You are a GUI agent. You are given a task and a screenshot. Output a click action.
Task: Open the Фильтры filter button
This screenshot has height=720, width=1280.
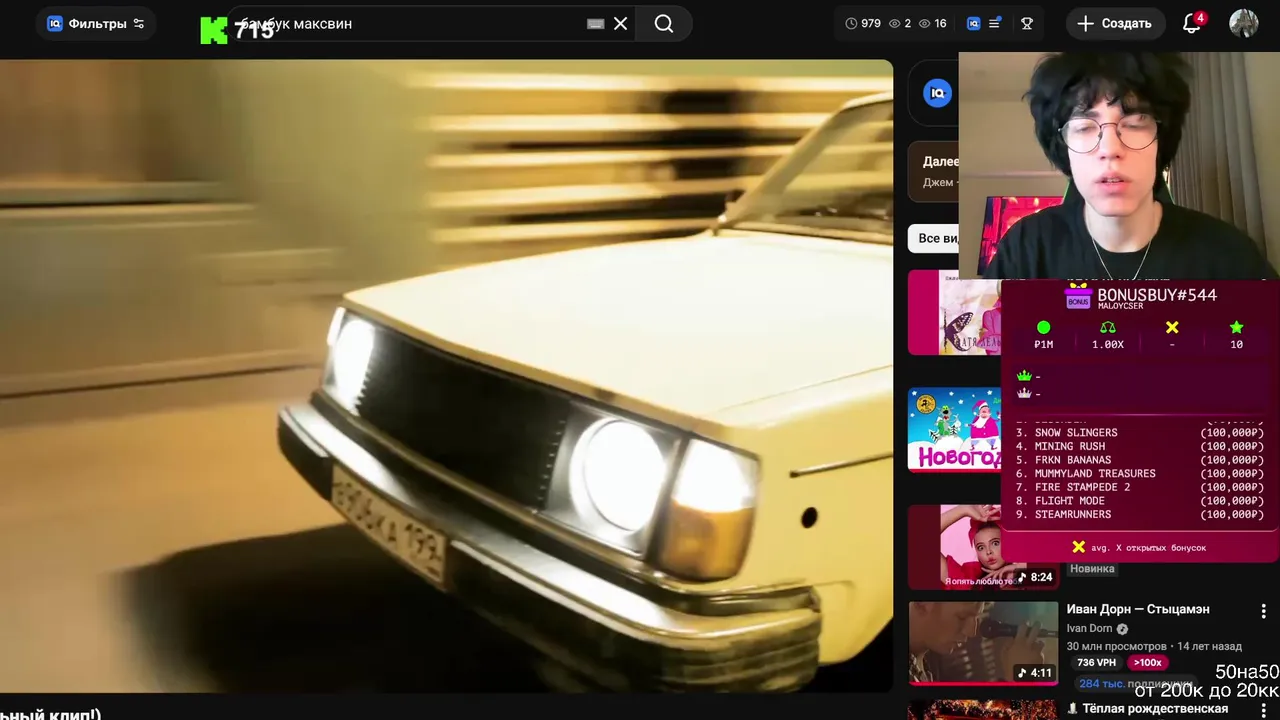click(96, 24)
